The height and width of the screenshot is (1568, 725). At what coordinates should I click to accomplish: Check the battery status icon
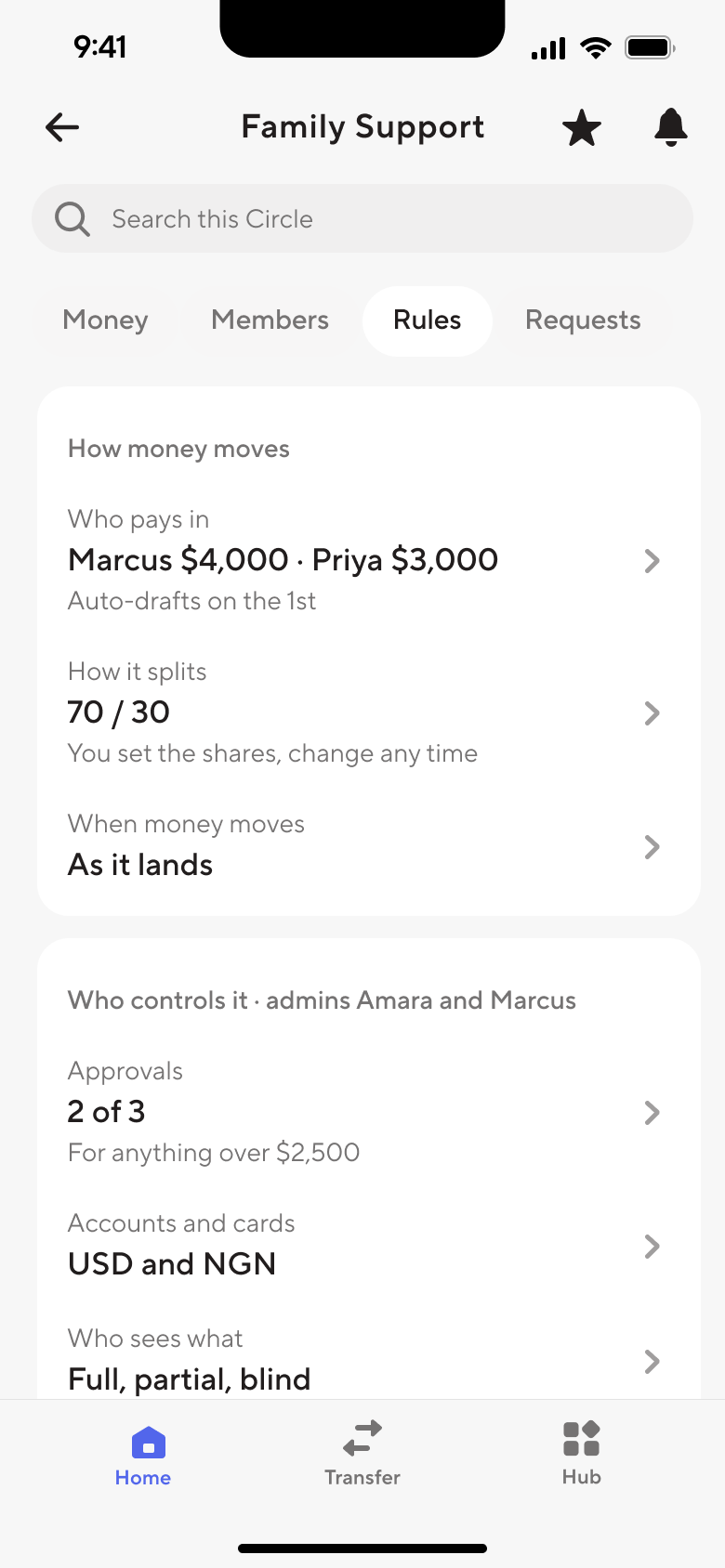(649, 47)
